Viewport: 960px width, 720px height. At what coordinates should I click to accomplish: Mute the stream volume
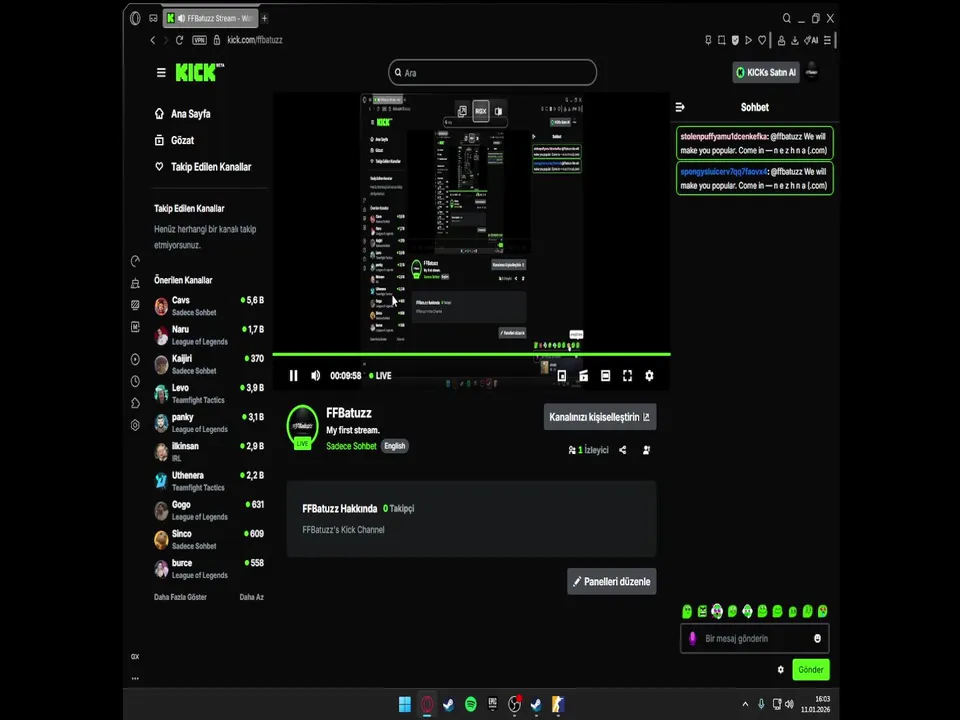[x=315, y=375]
